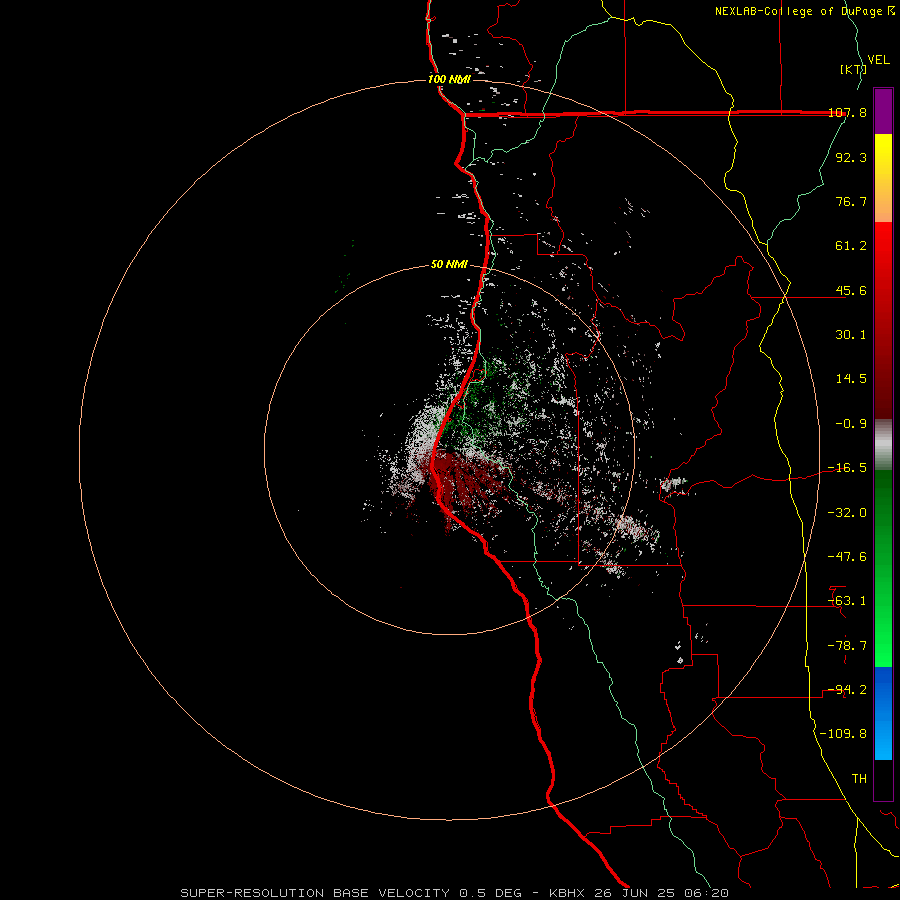Click the 100 NMI range ring label

(449, 79)
